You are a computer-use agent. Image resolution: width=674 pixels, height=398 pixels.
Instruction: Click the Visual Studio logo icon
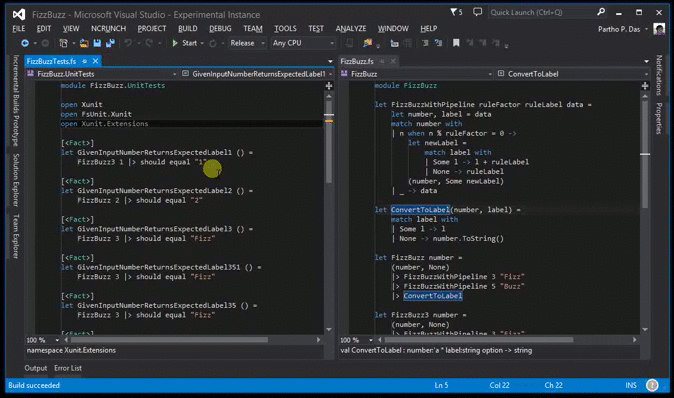(18, 15)
